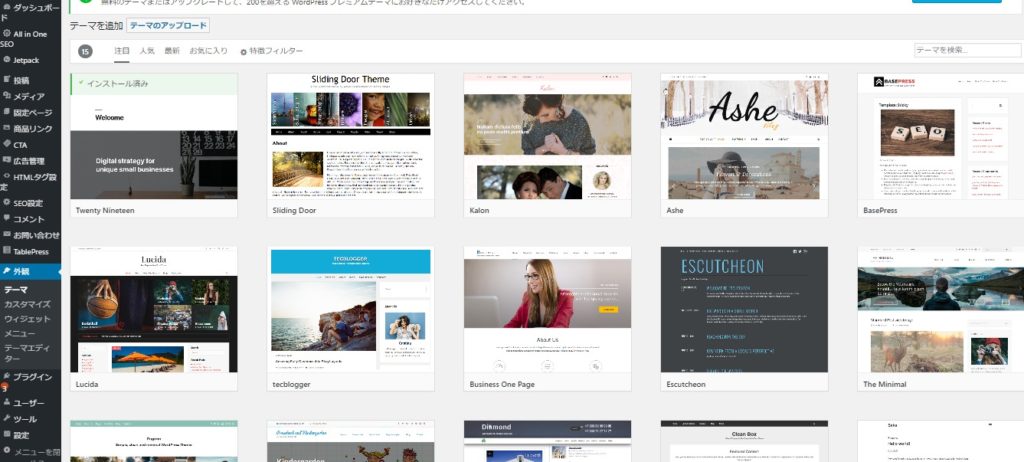Image resolution: width=1024 pixels, height=462 pixels.
Task: Open the Twenty Nineteen theme preview
Action: click(x=154, y=147)
